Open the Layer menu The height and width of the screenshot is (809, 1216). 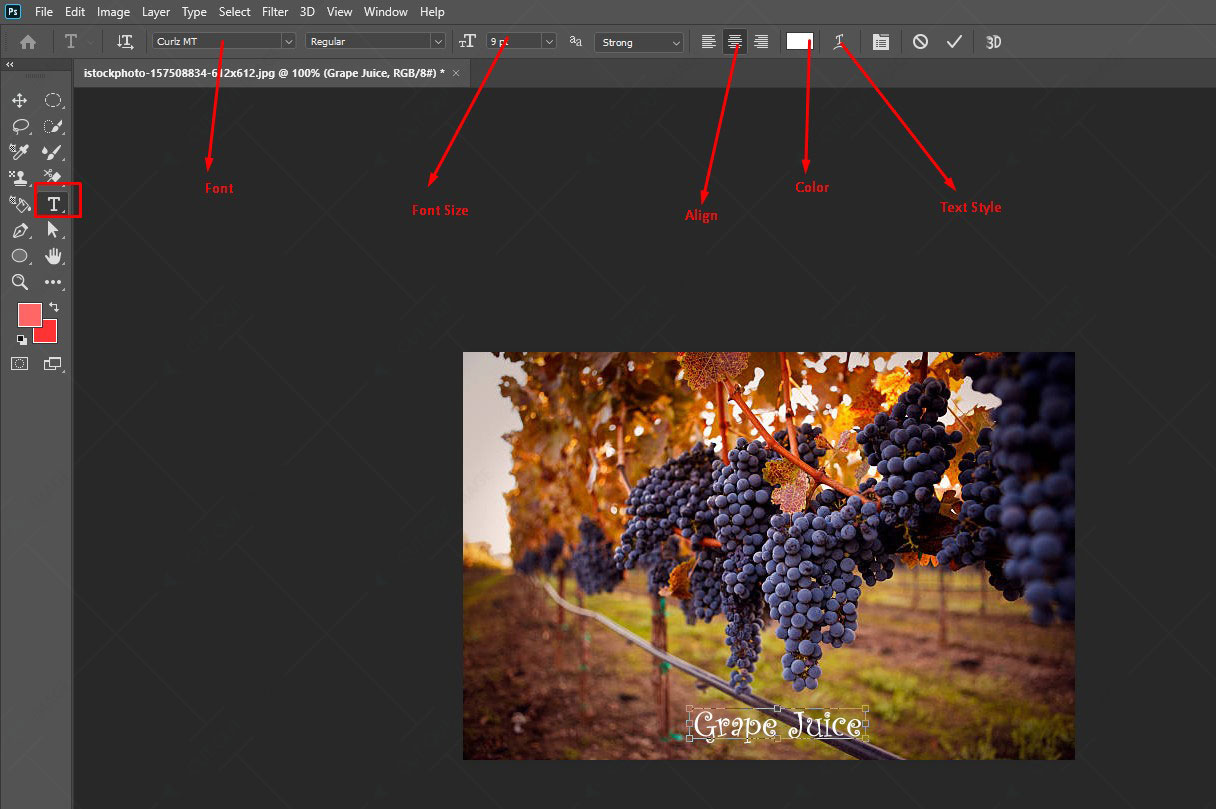coord(156,12)
